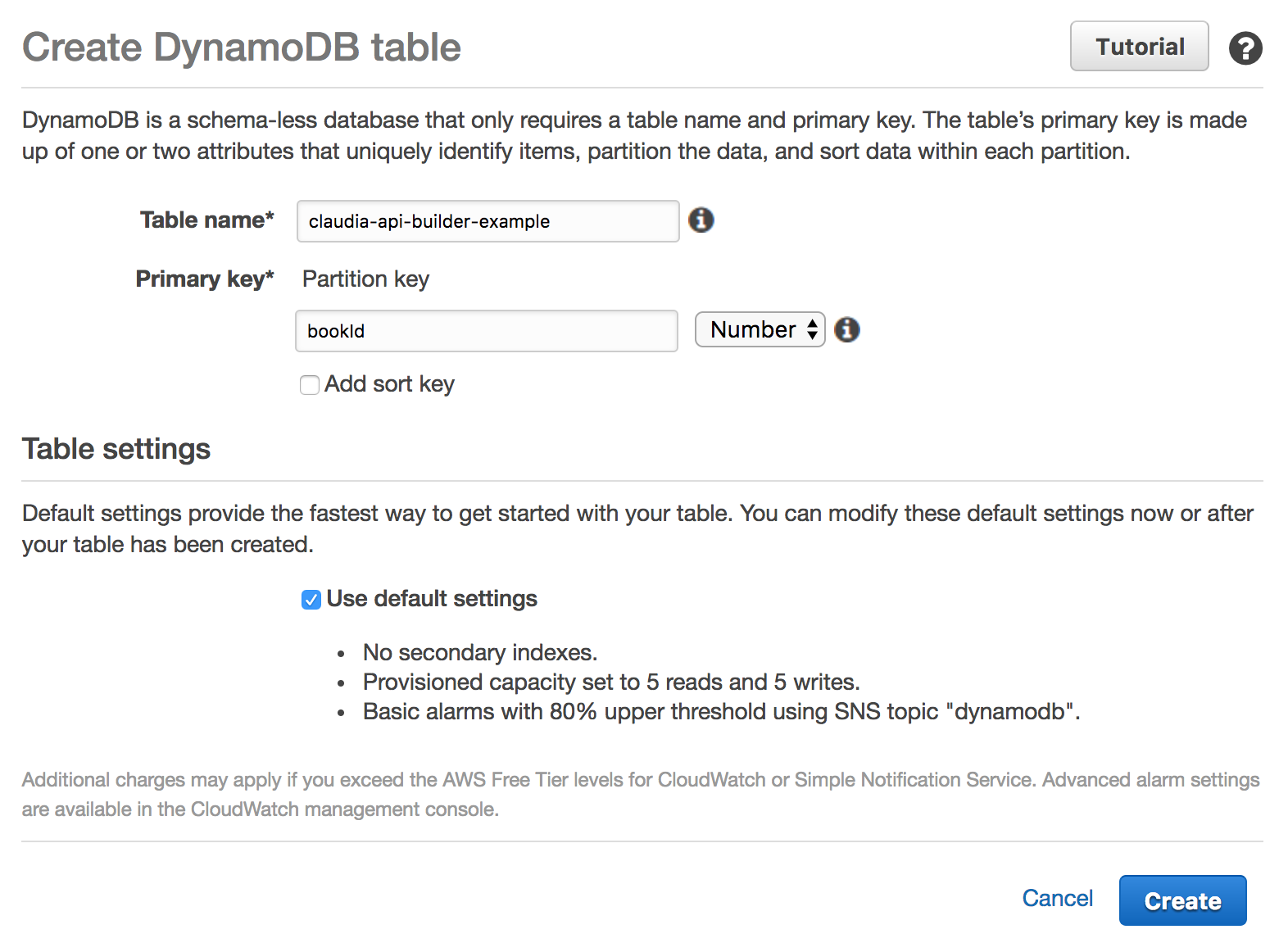Click the 'Additional charges may apply' notice
This screenshot has width=1288, height=952.
pos(641,794)
